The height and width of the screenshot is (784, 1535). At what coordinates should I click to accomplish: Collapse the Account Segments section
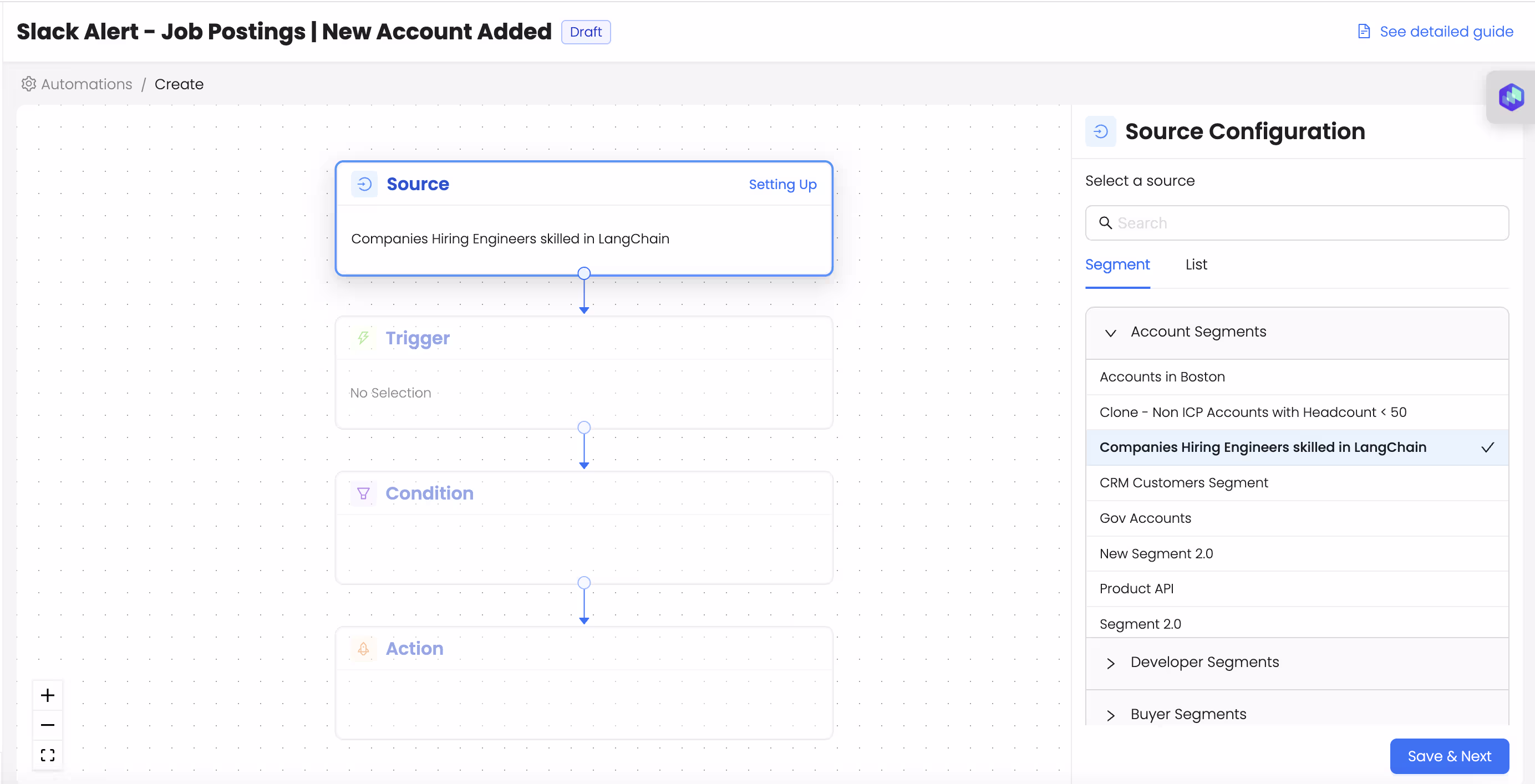coord(1110,333)
